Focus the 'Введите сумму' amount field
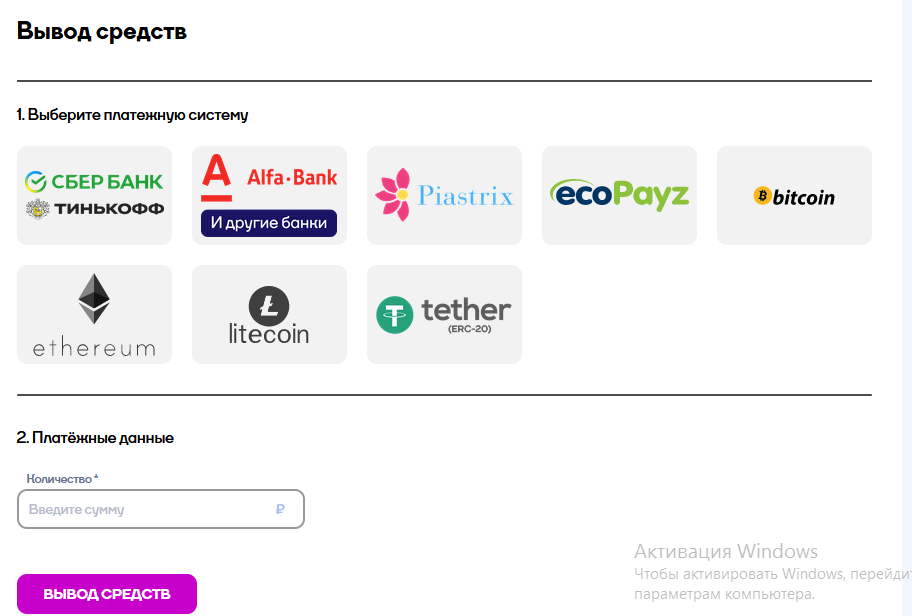 point(161,509)
